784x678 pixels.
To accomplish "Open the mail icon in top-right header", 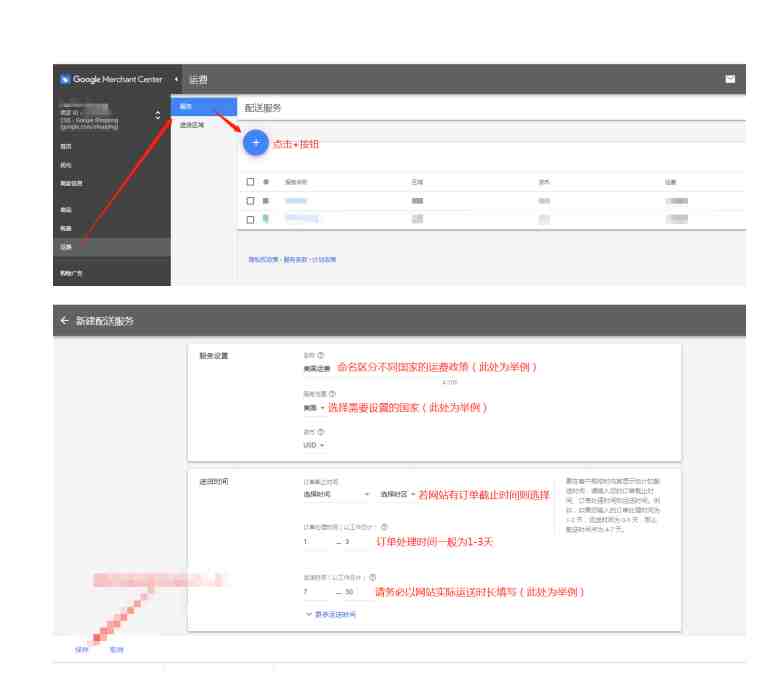I will (x=730, y=79).
